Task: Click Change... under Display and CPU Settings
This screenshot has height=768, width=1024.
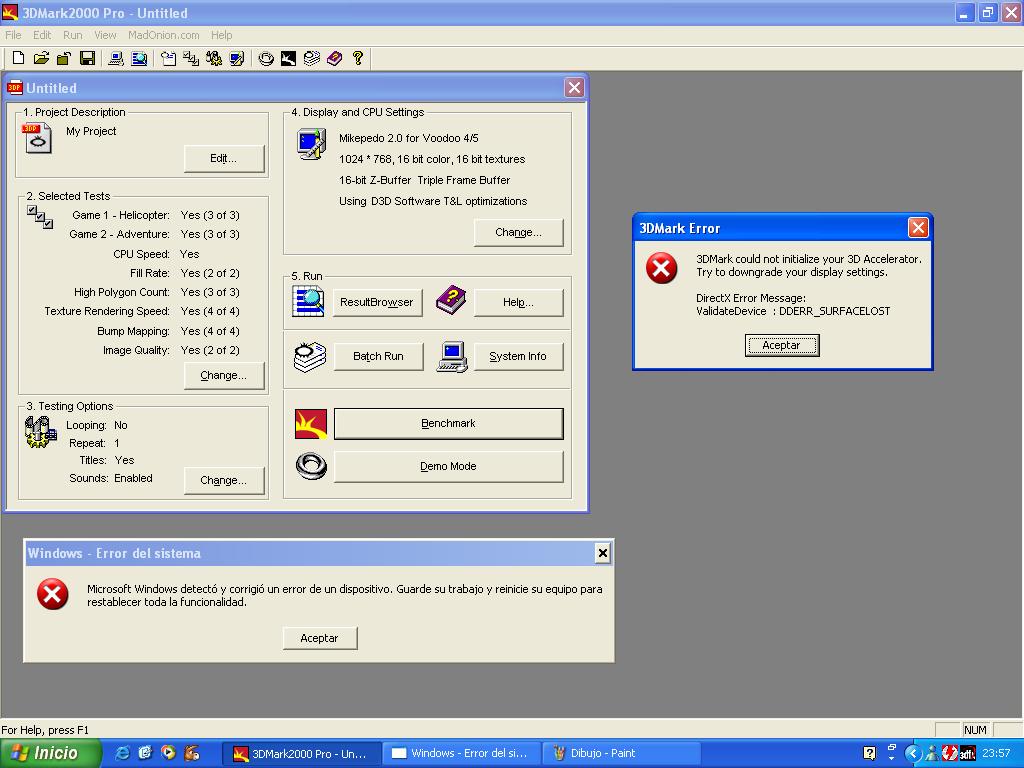Action: (x=519, y=232)
